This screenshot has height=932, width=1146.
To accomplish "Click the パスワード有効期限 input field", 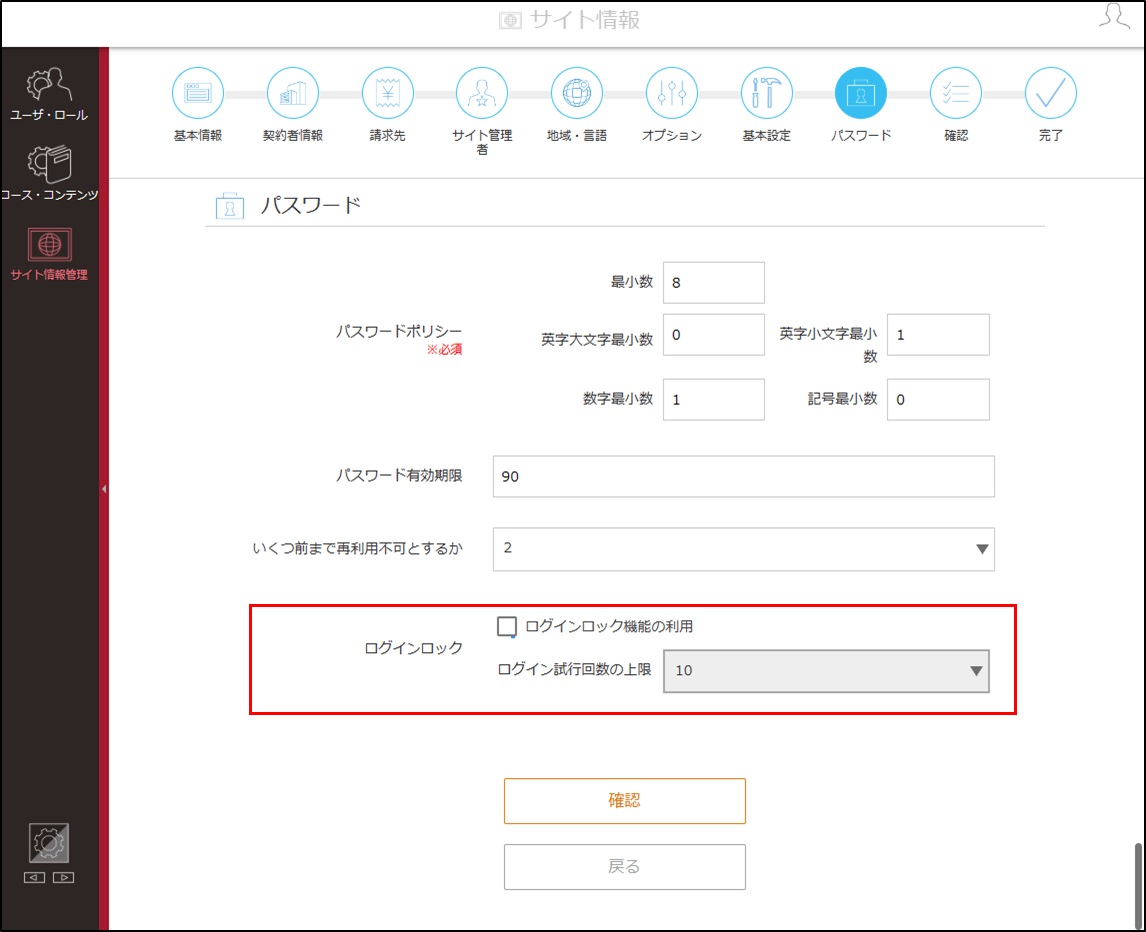I will (743, 477).
